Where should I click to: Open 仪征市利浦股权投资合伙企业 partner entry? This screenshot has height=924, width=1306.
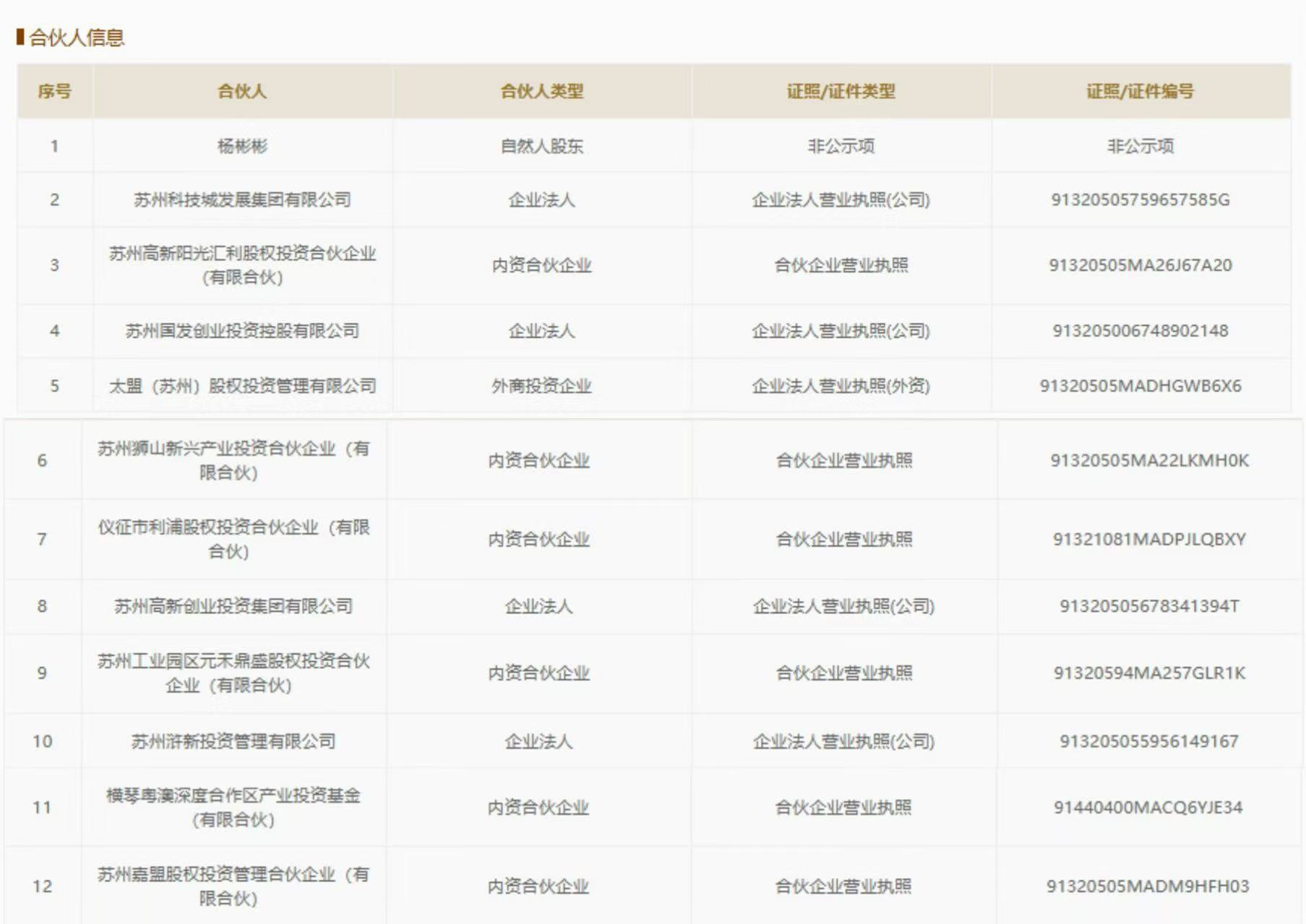coord(233,539)
